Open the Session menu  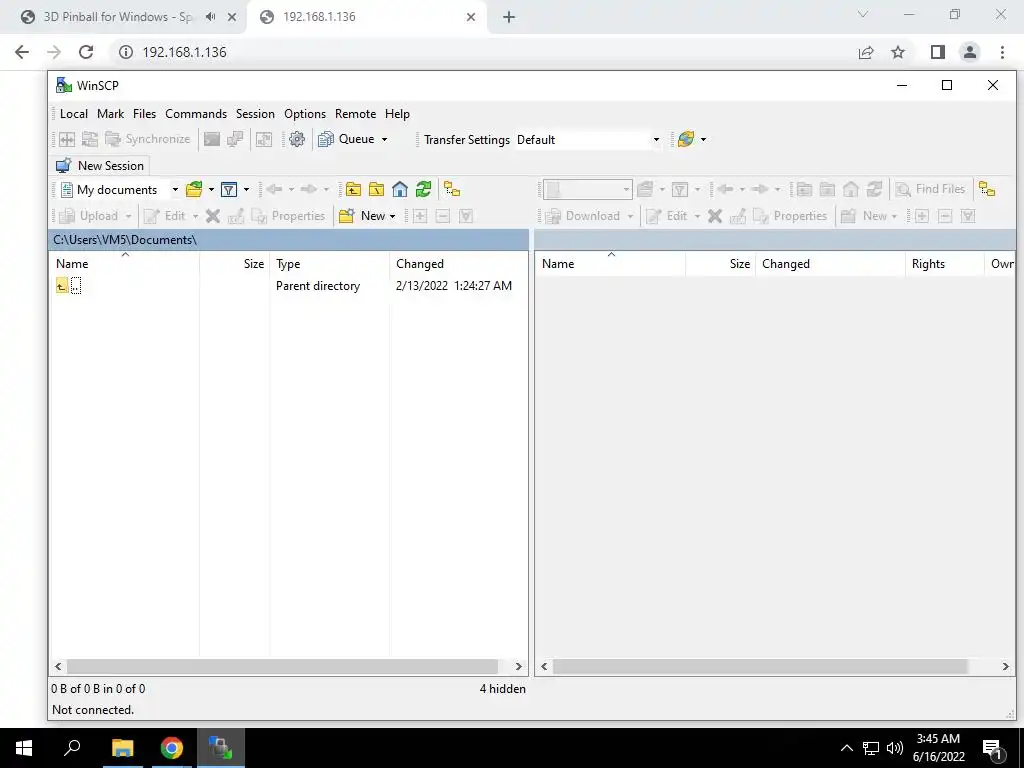point(255,114)
